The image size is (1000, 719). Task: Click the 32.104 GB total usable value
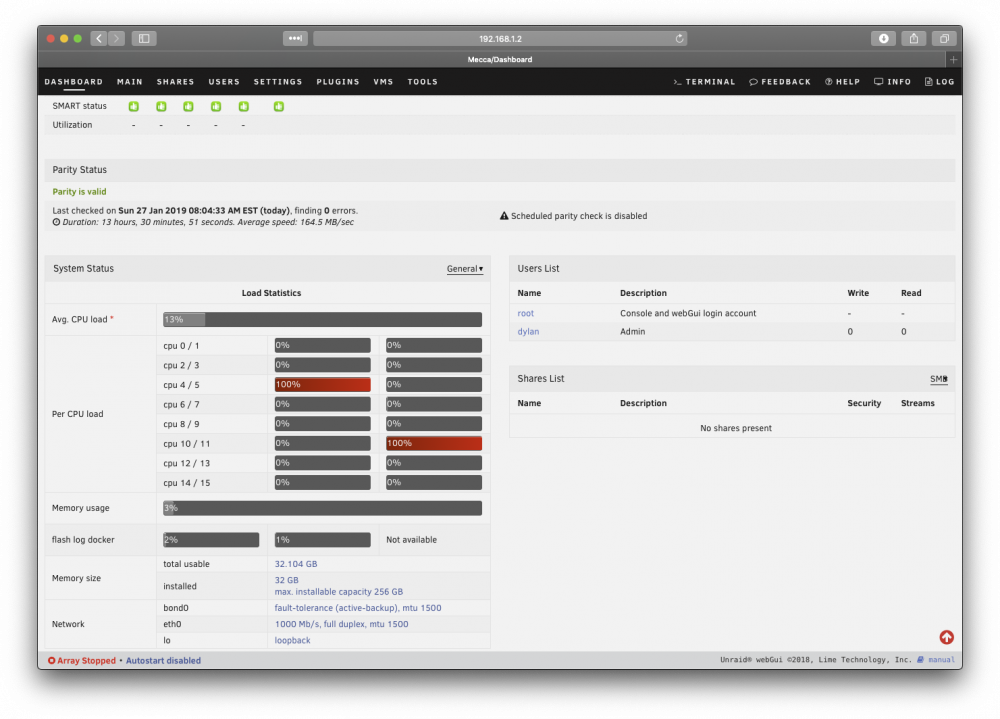(296, 564)
